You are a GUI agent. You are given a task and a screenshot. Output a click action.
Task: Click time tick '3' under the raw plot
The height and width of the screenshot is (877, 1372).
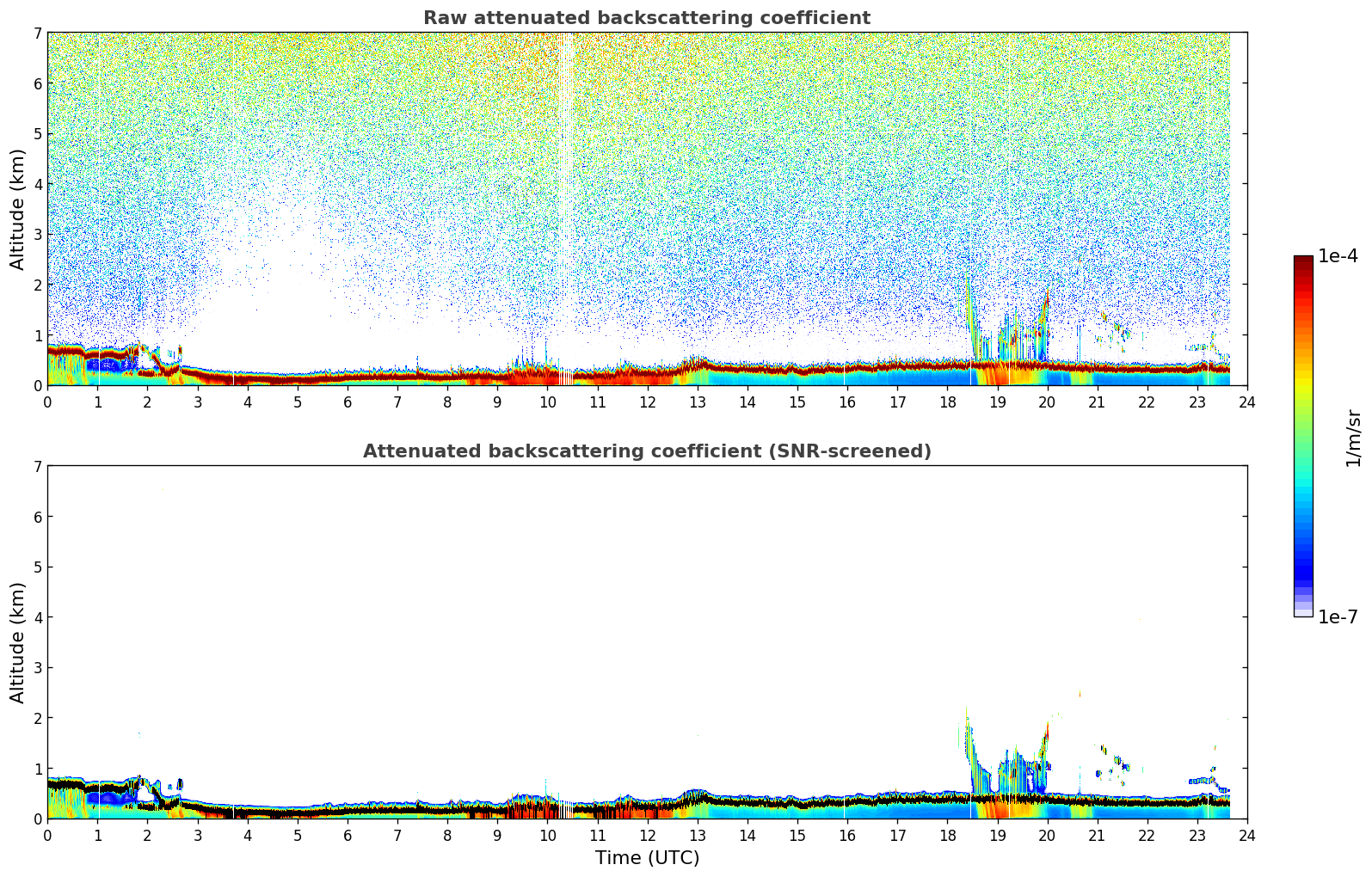click(x=197, y=402)
